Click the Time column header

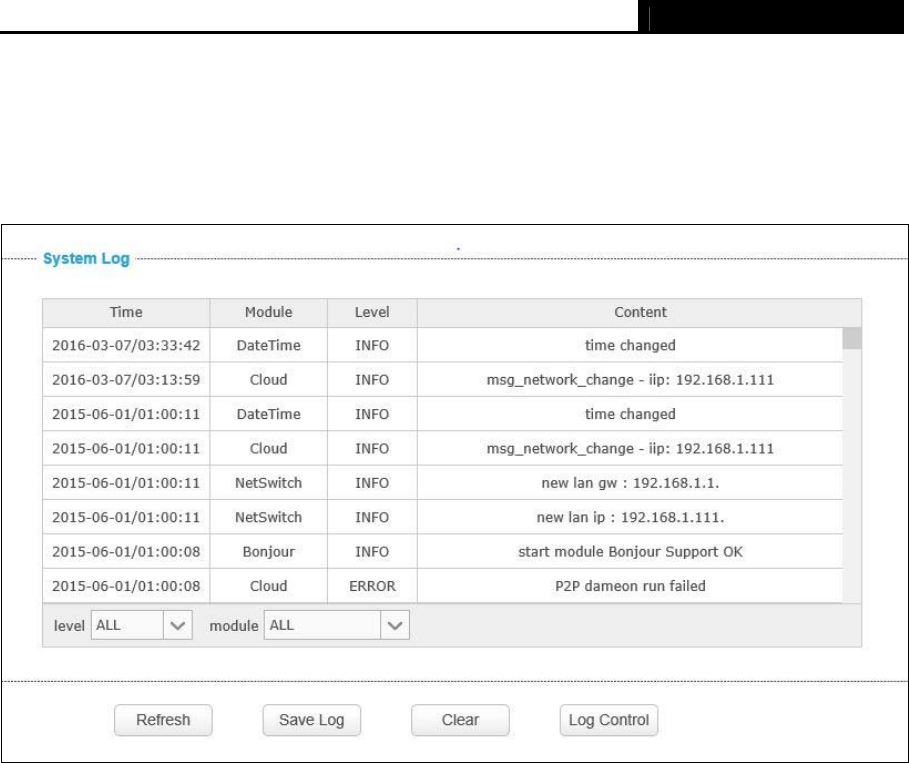[126, 313]
